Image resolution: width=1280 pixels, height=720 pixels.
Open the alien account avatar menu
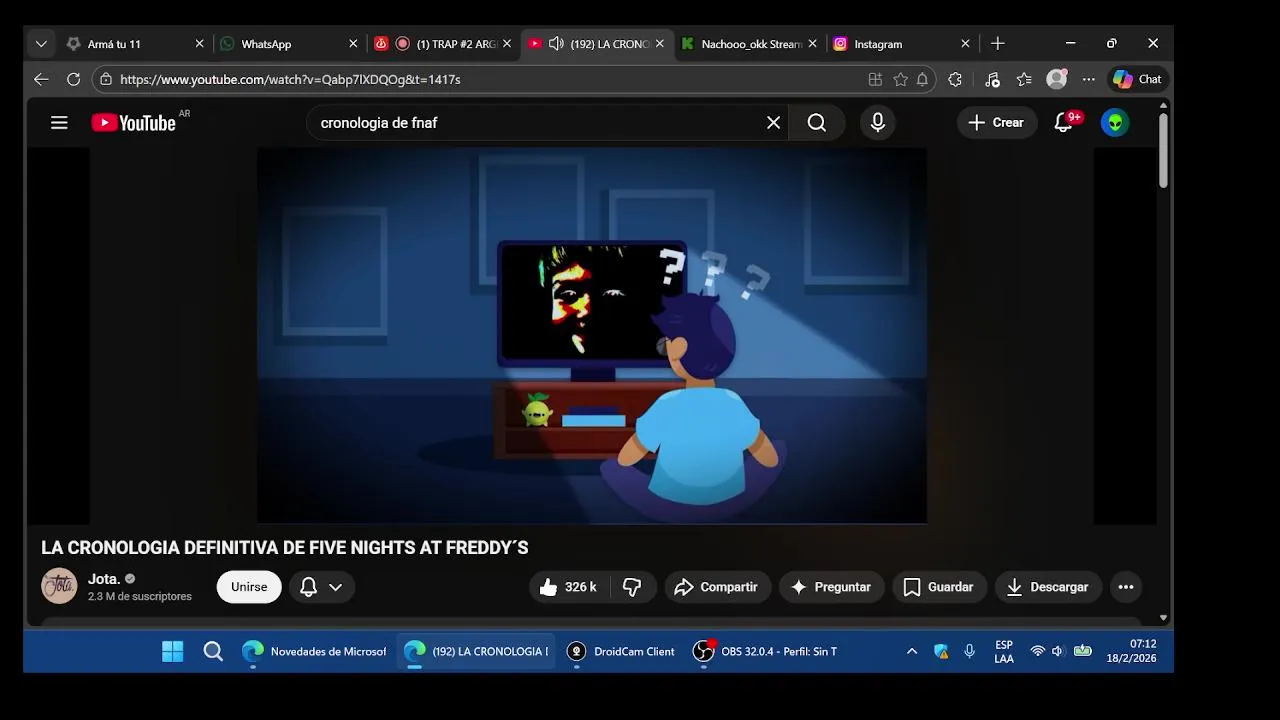(x=1115, y=123)
